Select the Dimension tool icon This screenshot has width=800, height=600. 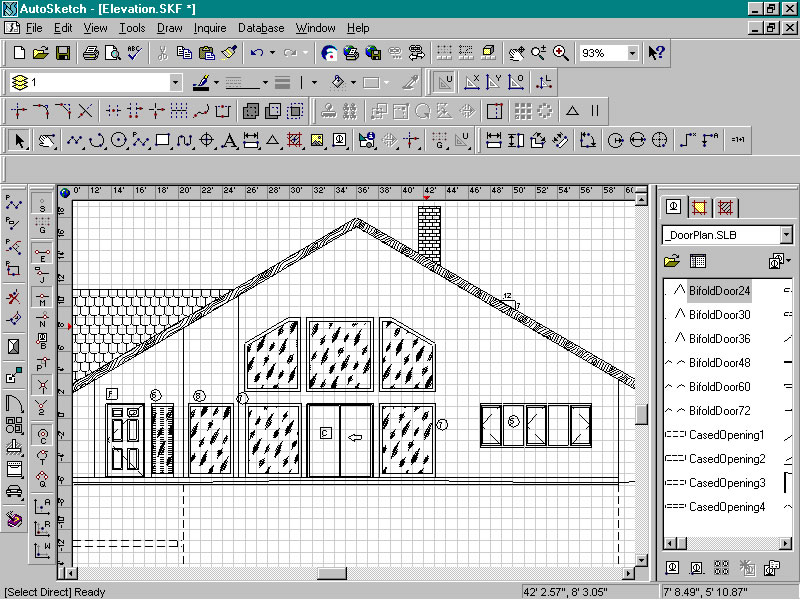point(251,140)
